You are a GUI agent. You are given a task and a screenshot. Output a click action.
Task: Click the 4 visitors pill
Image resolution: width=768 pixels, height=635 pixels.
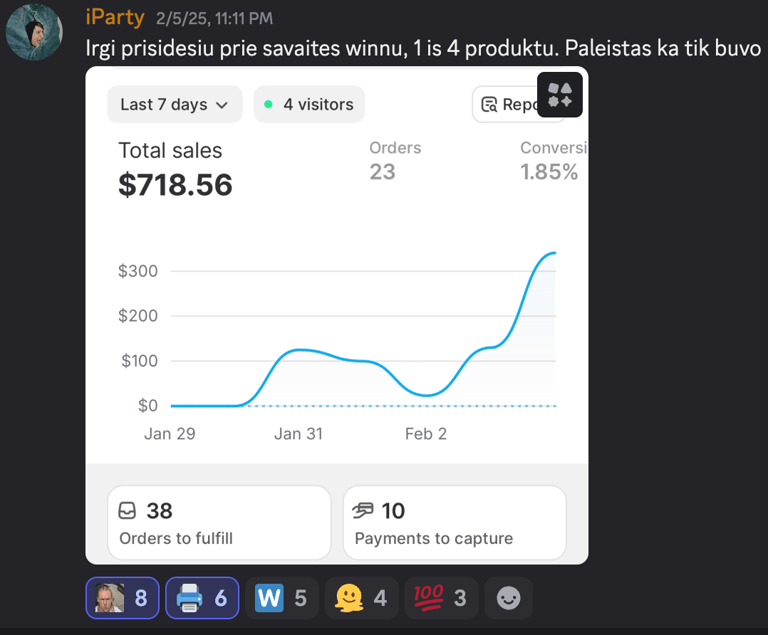[x=309, y=104]
